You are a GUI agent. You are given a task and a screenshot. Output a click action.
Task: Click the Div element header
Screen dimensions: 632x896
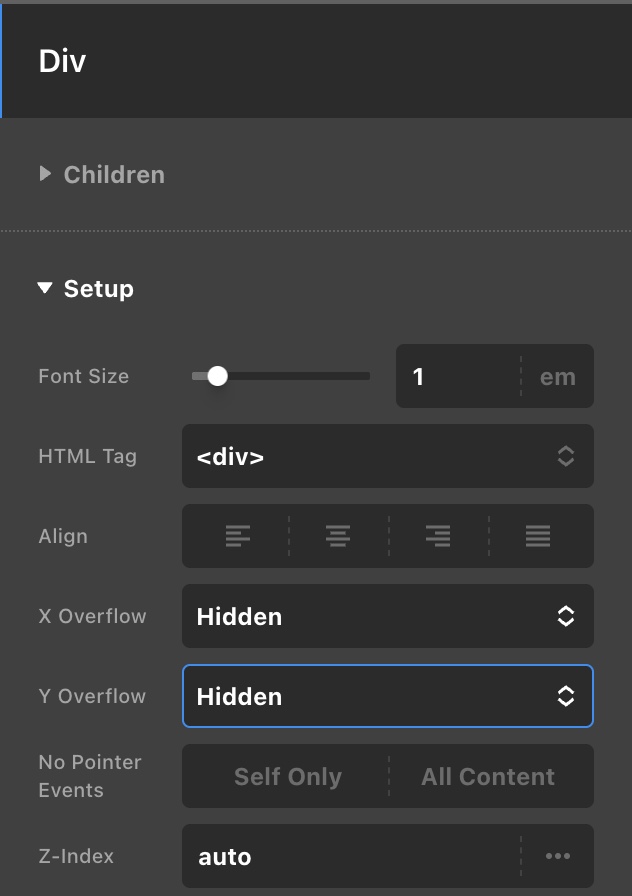click(63, 61)
